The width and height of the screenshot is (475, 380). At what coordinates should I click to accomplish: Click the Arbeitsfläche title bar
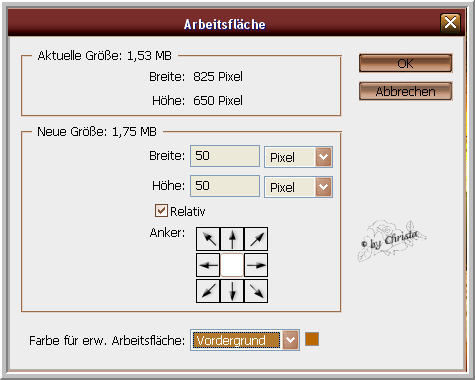tap(224, 24)
